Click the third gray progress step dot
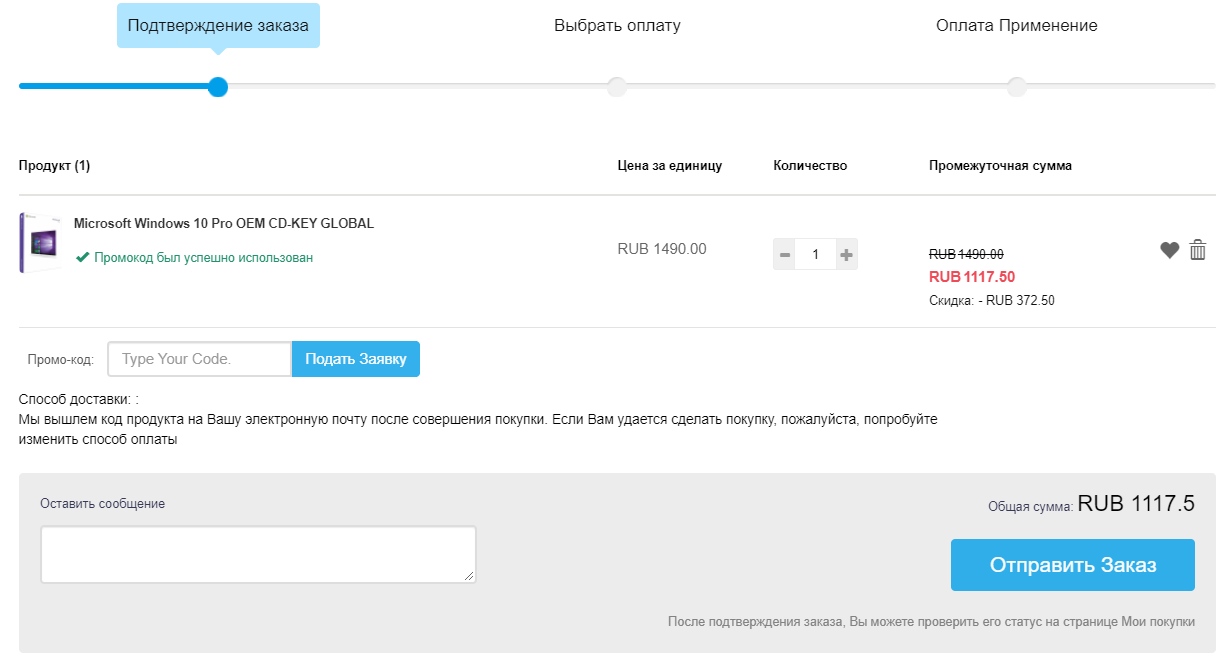 pyautogui.click(x=1017, y=87)
